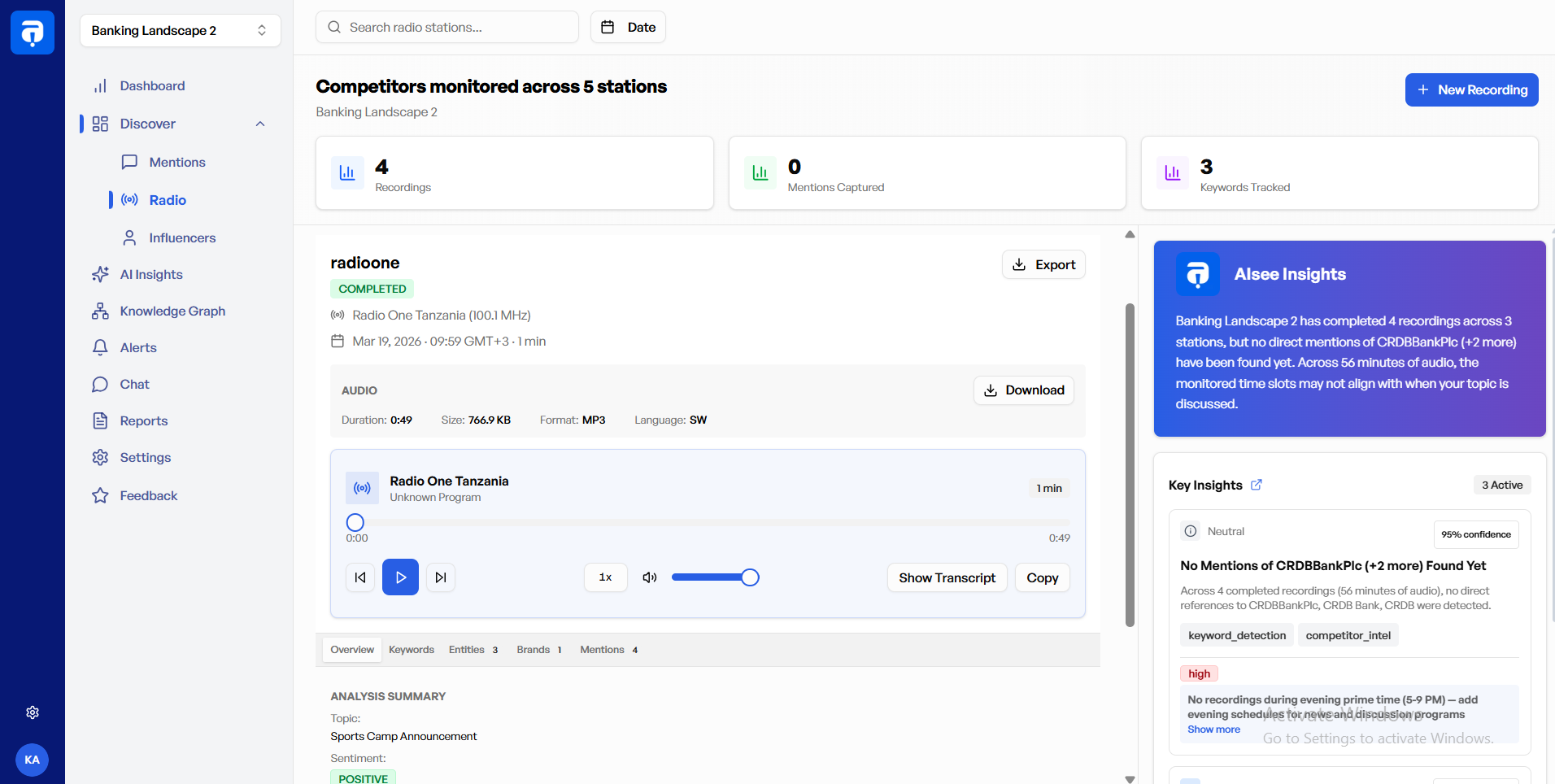Change playback speed 1x selector
Viewport: 1555px width, 784px height.
click(x=605, y=577)
